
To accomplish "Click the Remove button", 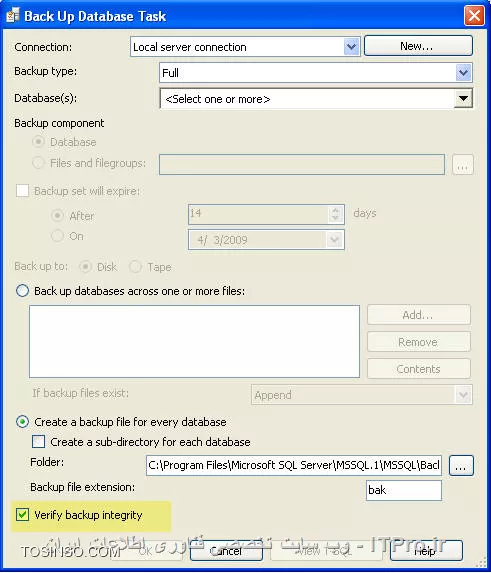I will pos(419,342).
